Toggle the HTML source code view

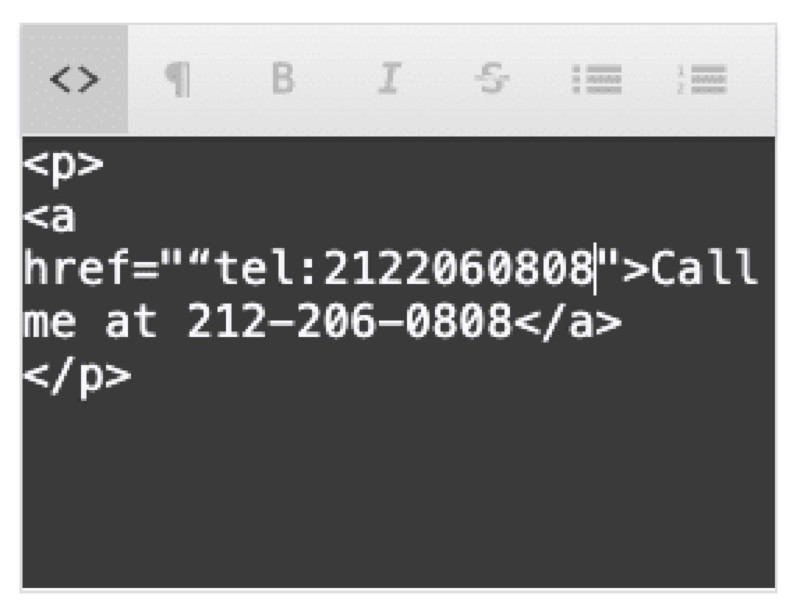74,80
